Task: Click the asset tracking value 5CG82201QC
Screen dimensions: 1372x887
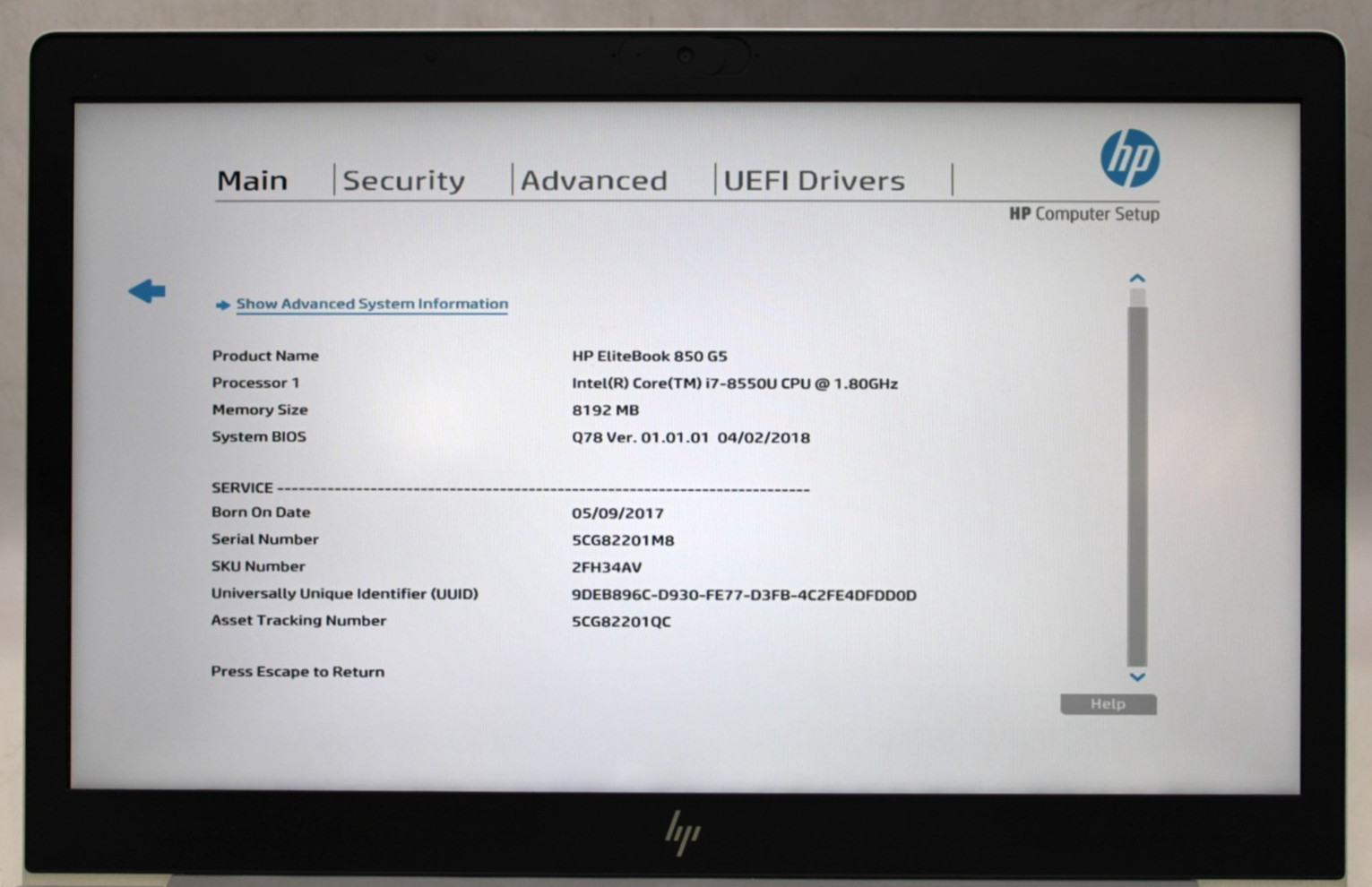Action: [x=621, y=622]
